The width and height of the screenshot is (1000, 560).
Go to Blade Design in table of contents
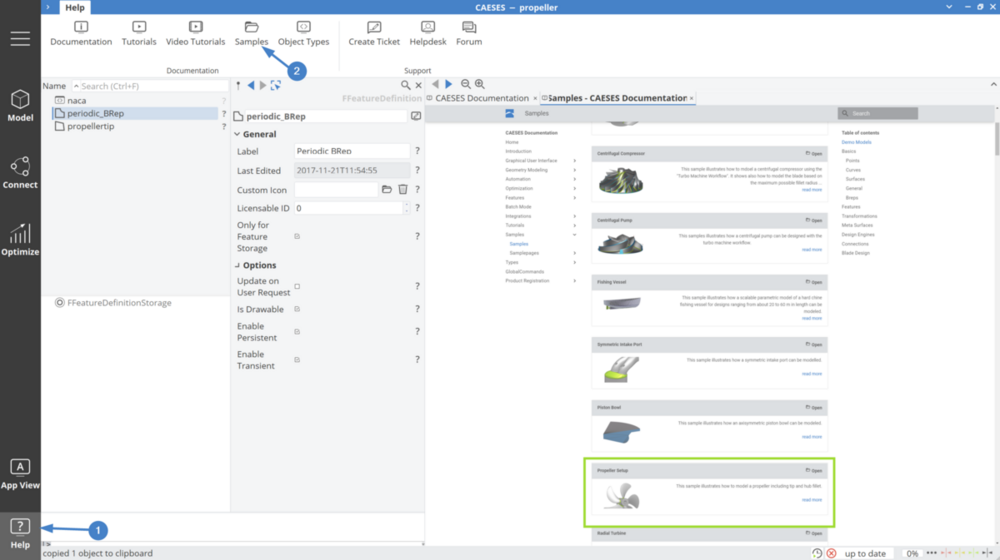855,253
